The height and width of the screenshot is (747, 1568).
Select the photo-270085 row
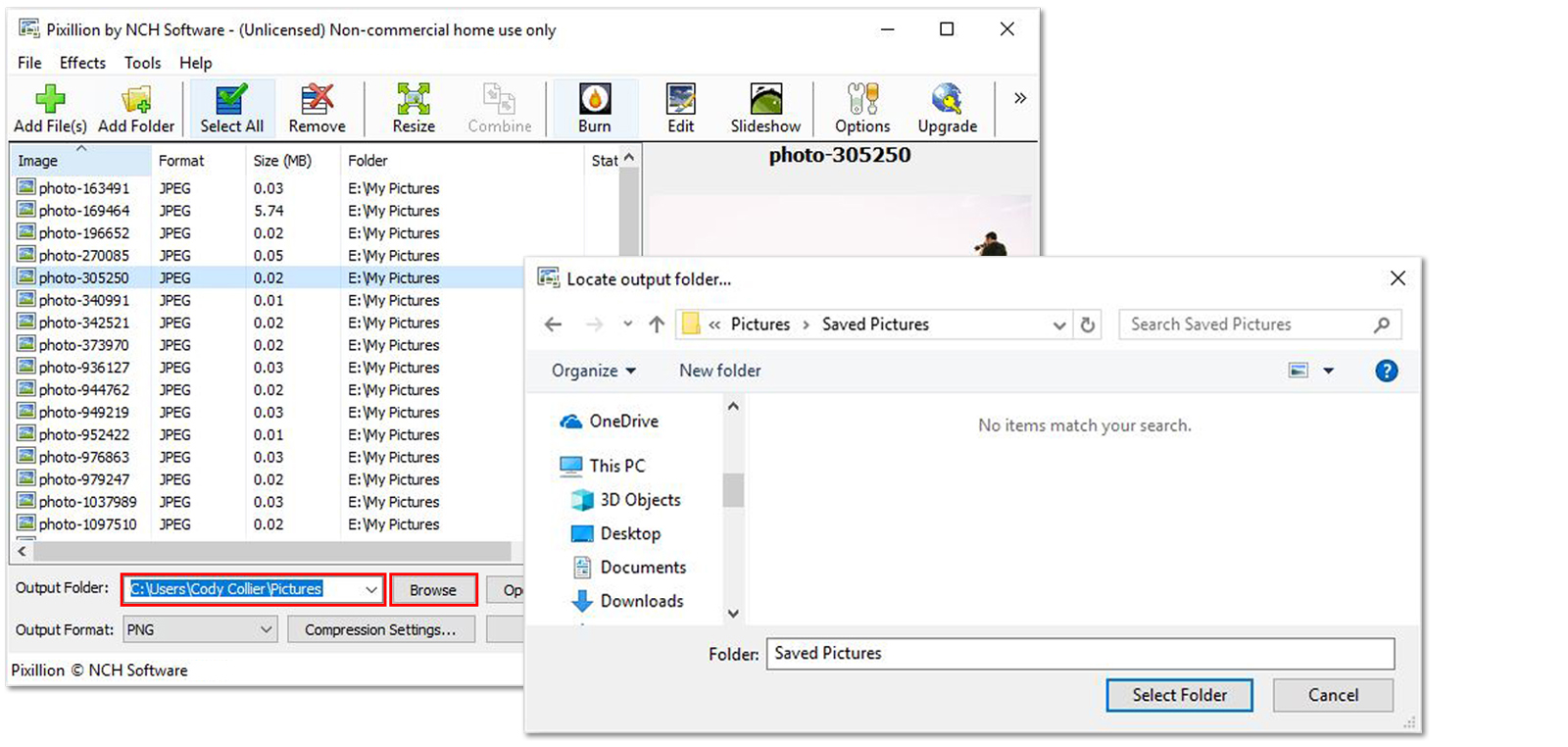(316, 256)
